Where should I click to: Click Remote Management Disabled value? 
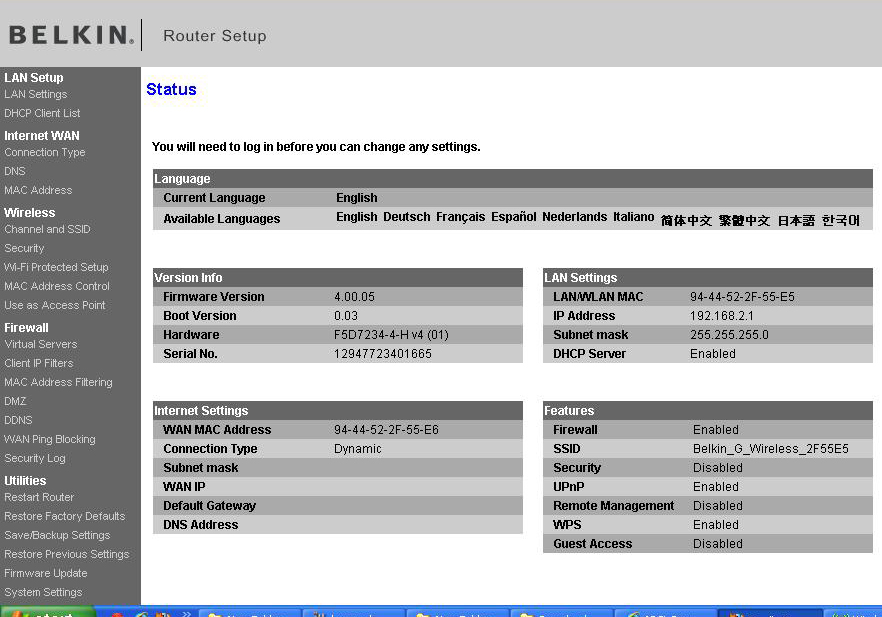[718, 506]
